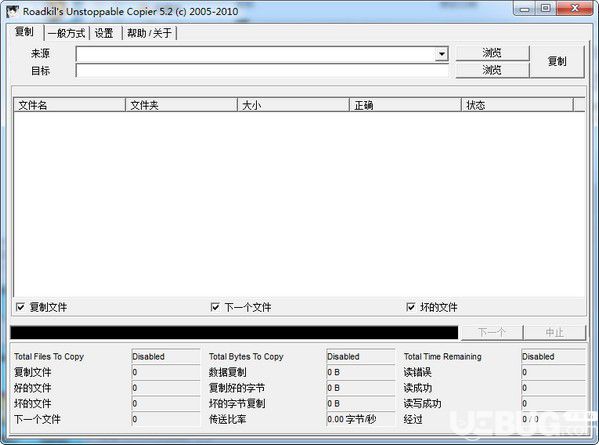
Task: Click the Total Bytes To Copy value box
Action: pos(361,356)
